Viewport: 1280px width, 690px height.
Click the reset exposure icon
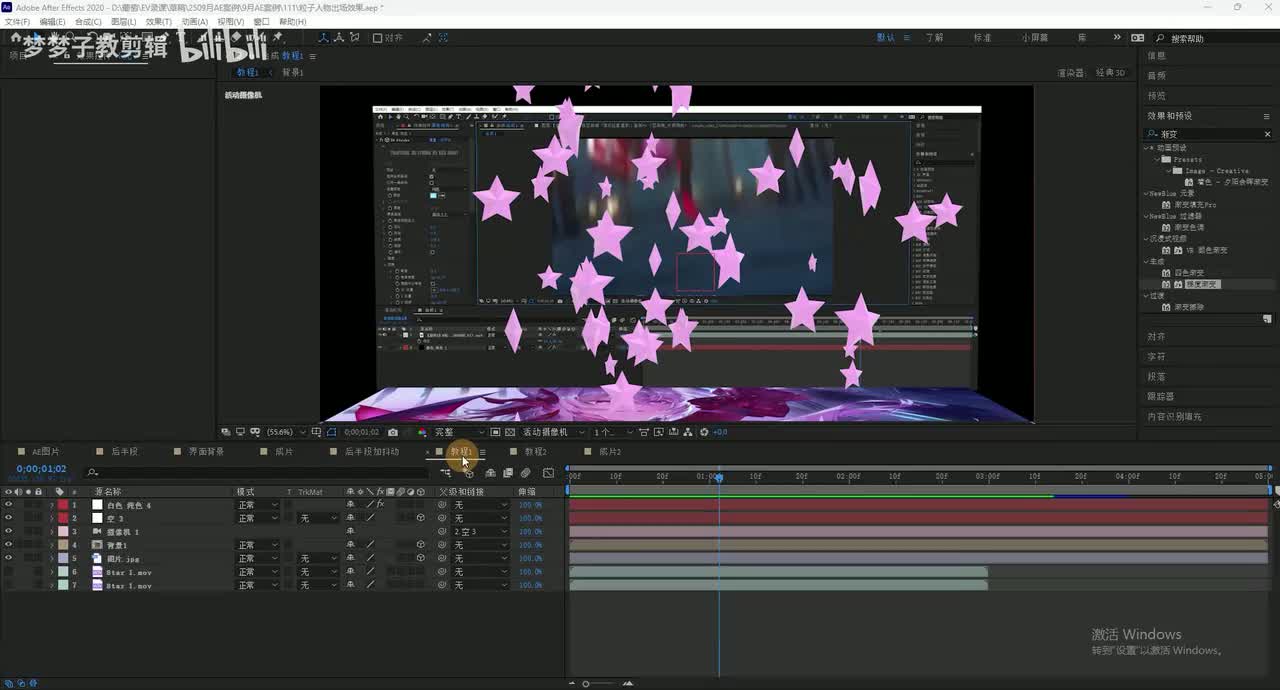click(x=705, y=432)
